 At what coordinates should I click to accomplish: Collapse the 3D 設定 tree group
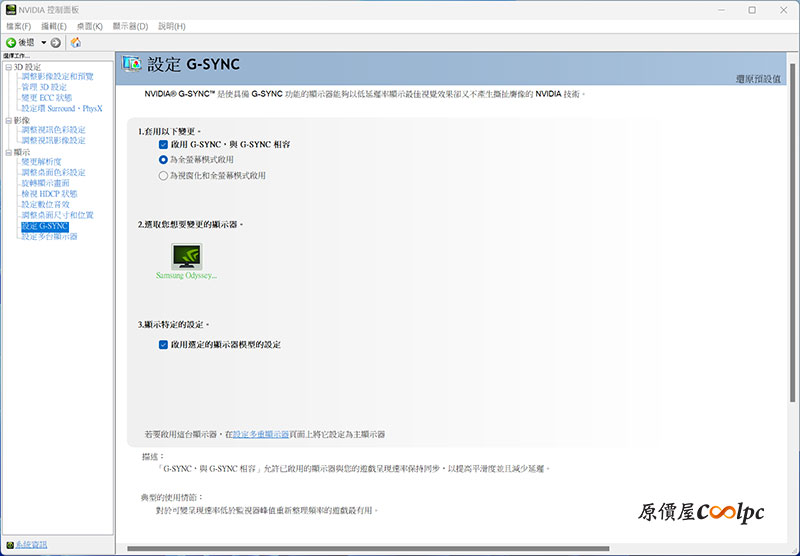click(8, 67)
